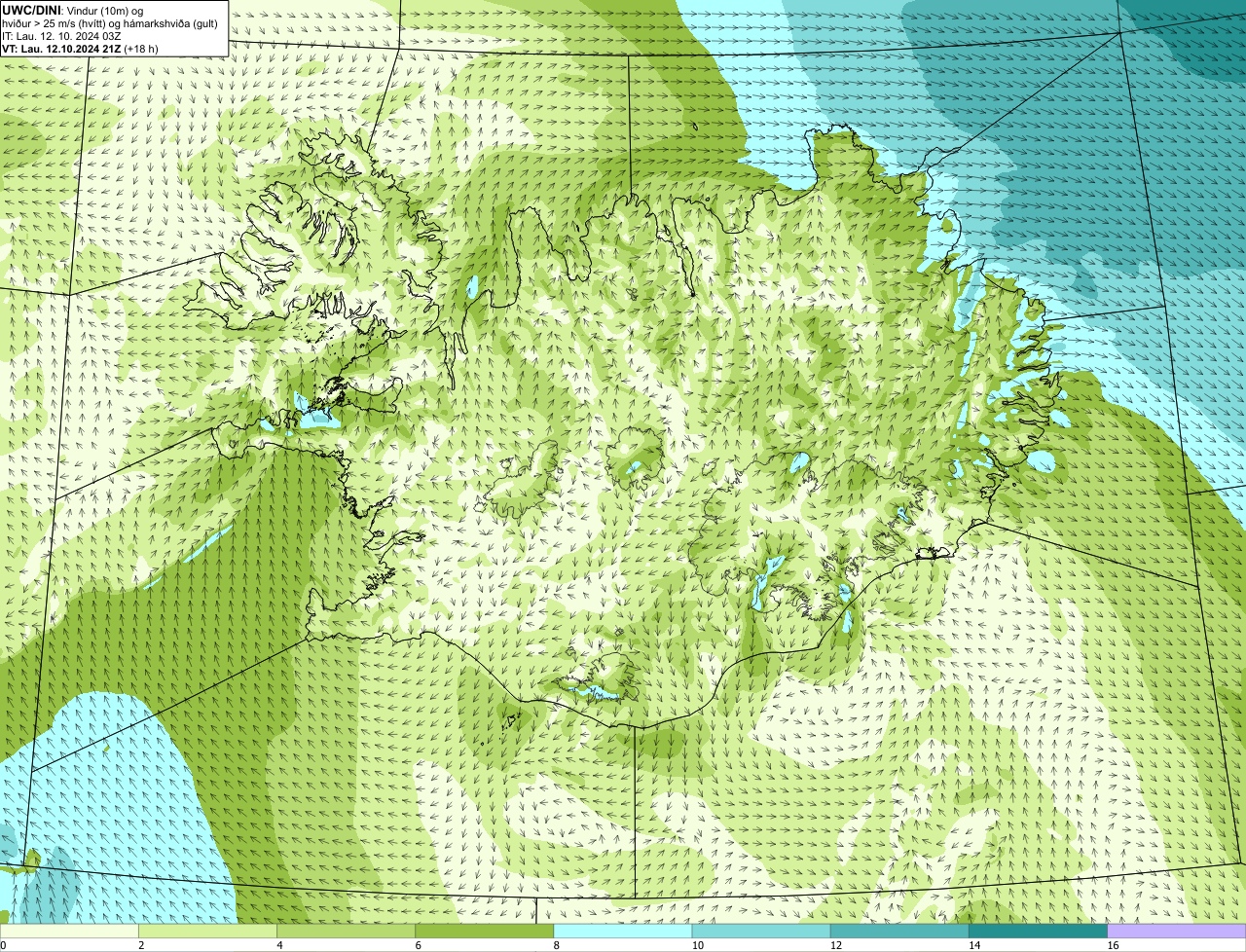Click the legend label '0'
This screenshot has height=952, width=1246.
click(4, 945)
